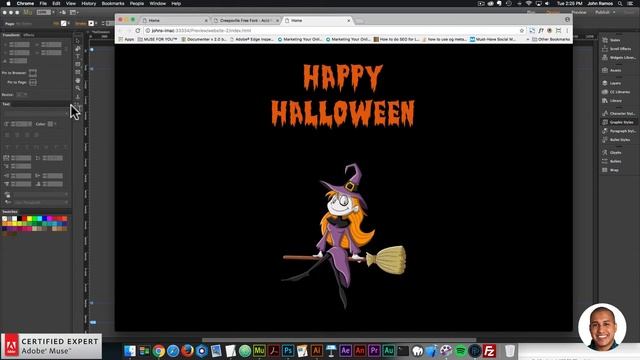
Task: Open FileZilla from the Dock
Action: coord(489,351)
